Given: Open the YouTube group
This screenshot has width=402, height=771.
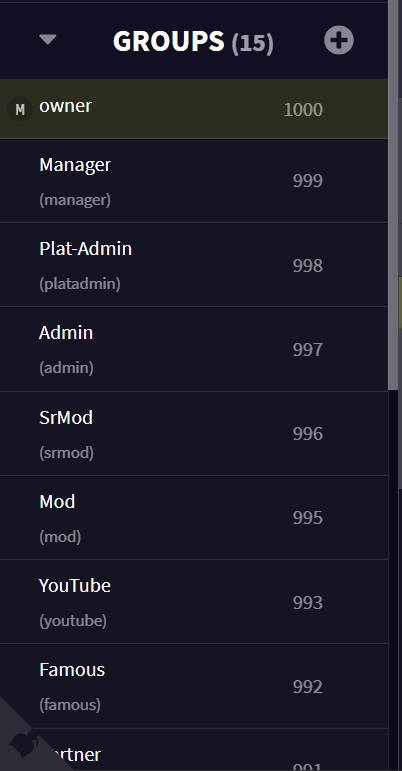Looking at the screenshot, I should (194, 602).
